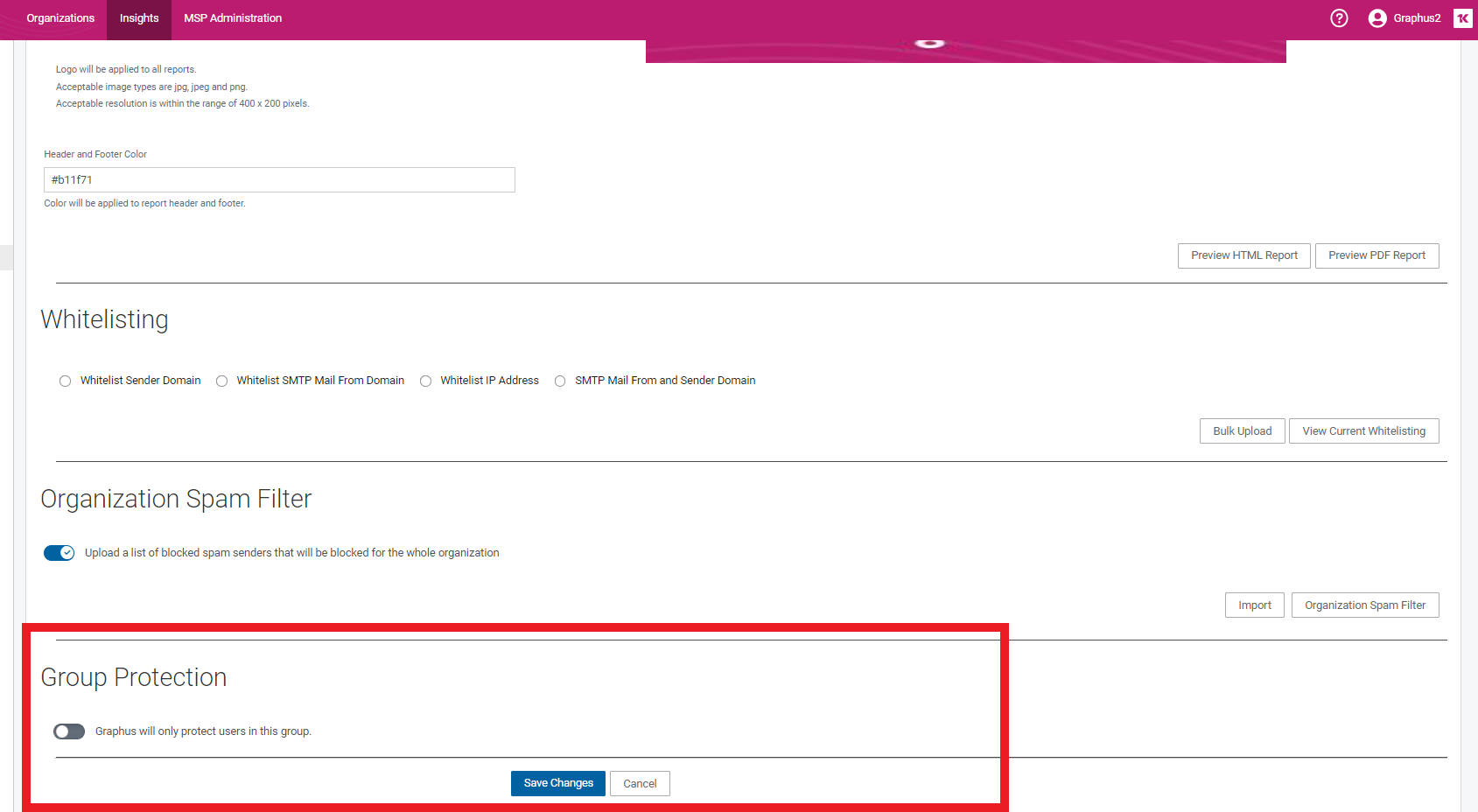Click the Header and Footer Color field
Viewport: 1478px width, 812px height.
coord(279,180)
